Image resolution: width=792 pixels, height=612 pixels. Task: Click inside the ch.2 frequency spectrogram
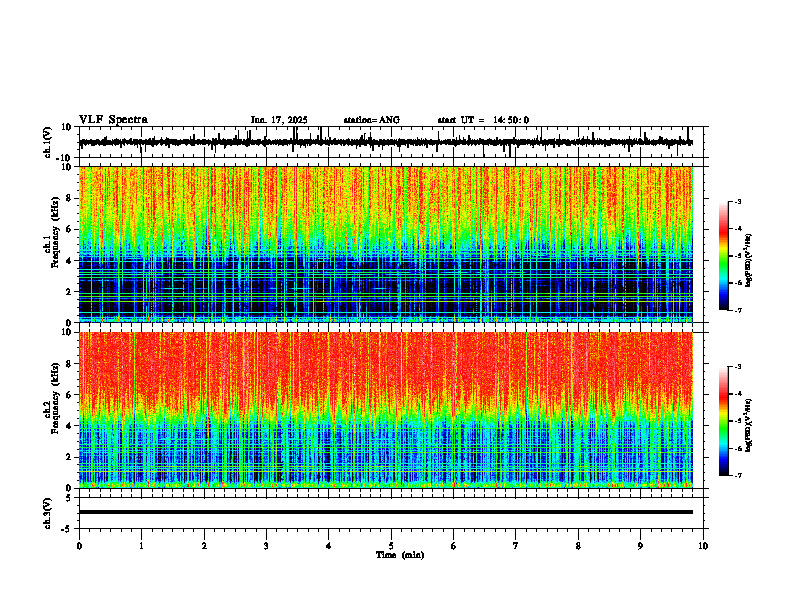pos(385,410)
